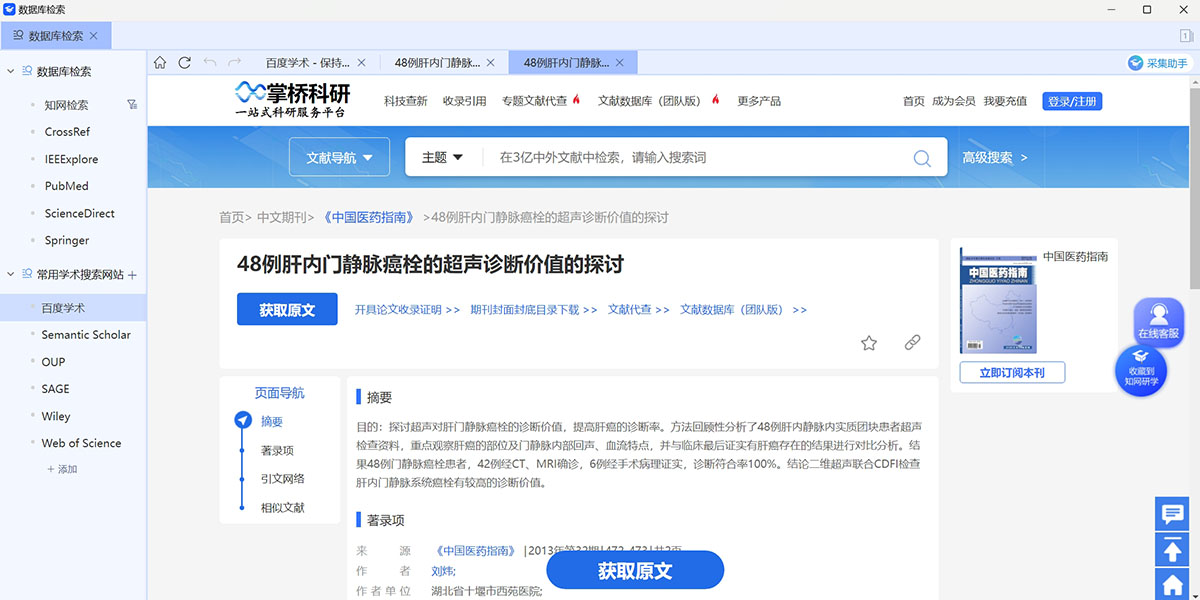Click the search keyword input field
Screen dimensions: 1200x600
click(700, 158)
